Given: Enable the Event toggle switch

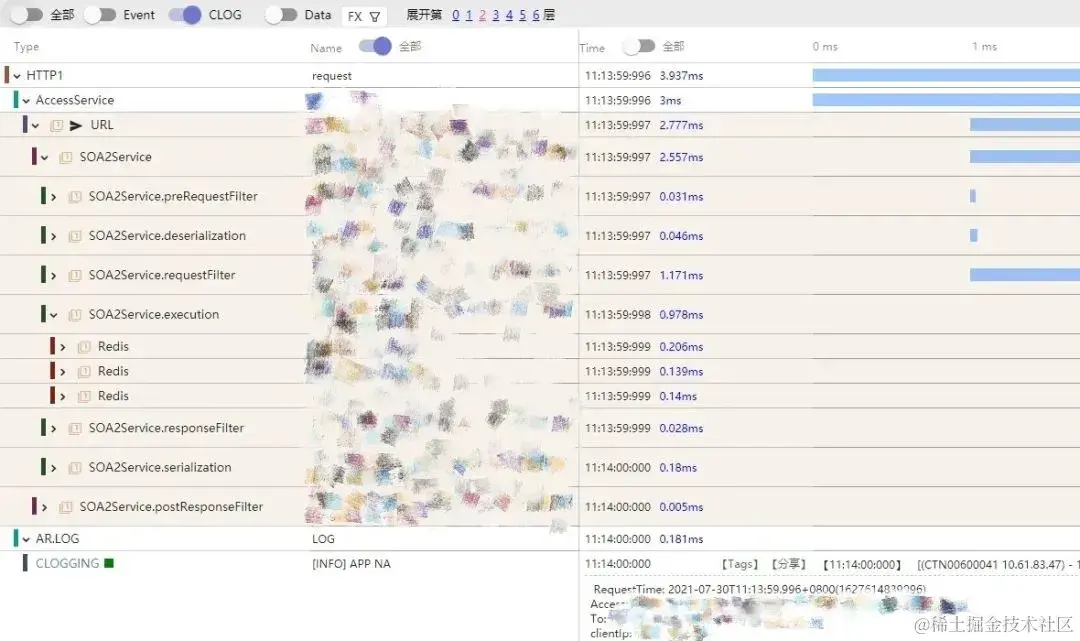Looking at the screenshot, I should tap(100, 14).
